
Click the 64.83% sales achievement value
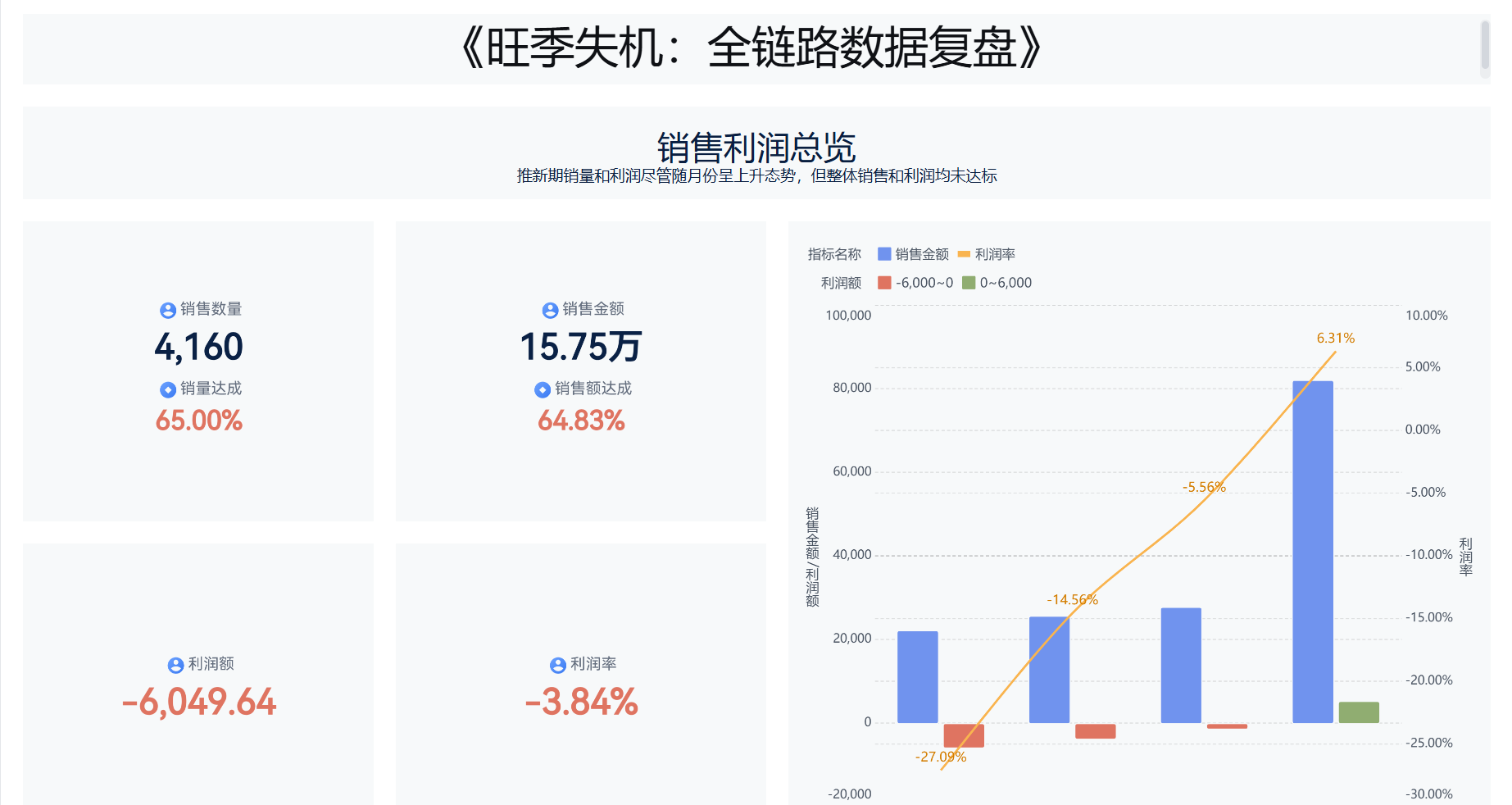580,421
